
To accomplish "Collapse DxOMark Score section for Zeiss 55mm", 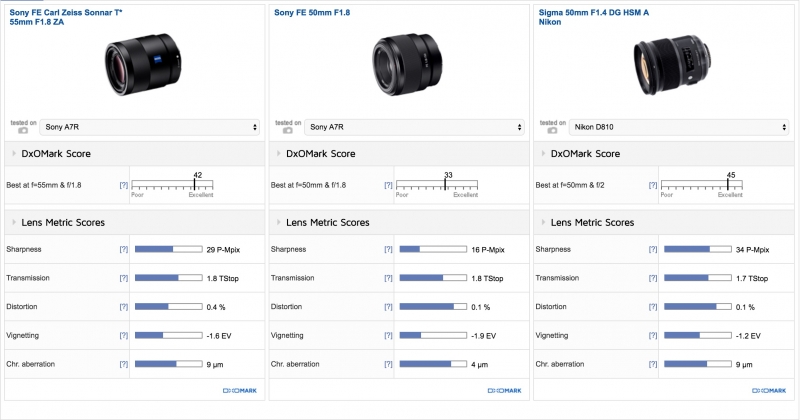I will (x=14, y=154).
